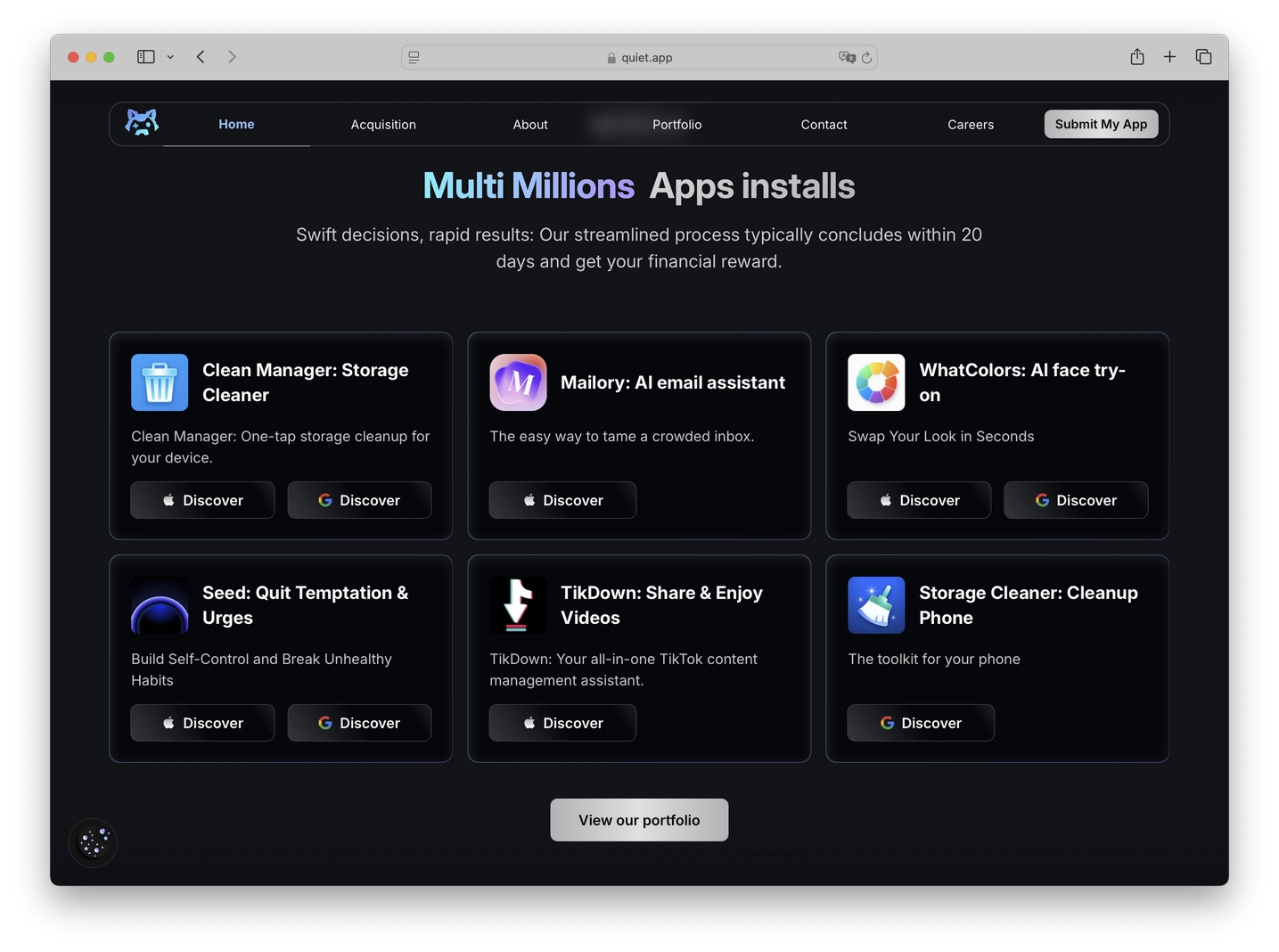This screenshot has height=952, width=1279.
Task: Click the Safari share icon
Action: point(1137,57)
